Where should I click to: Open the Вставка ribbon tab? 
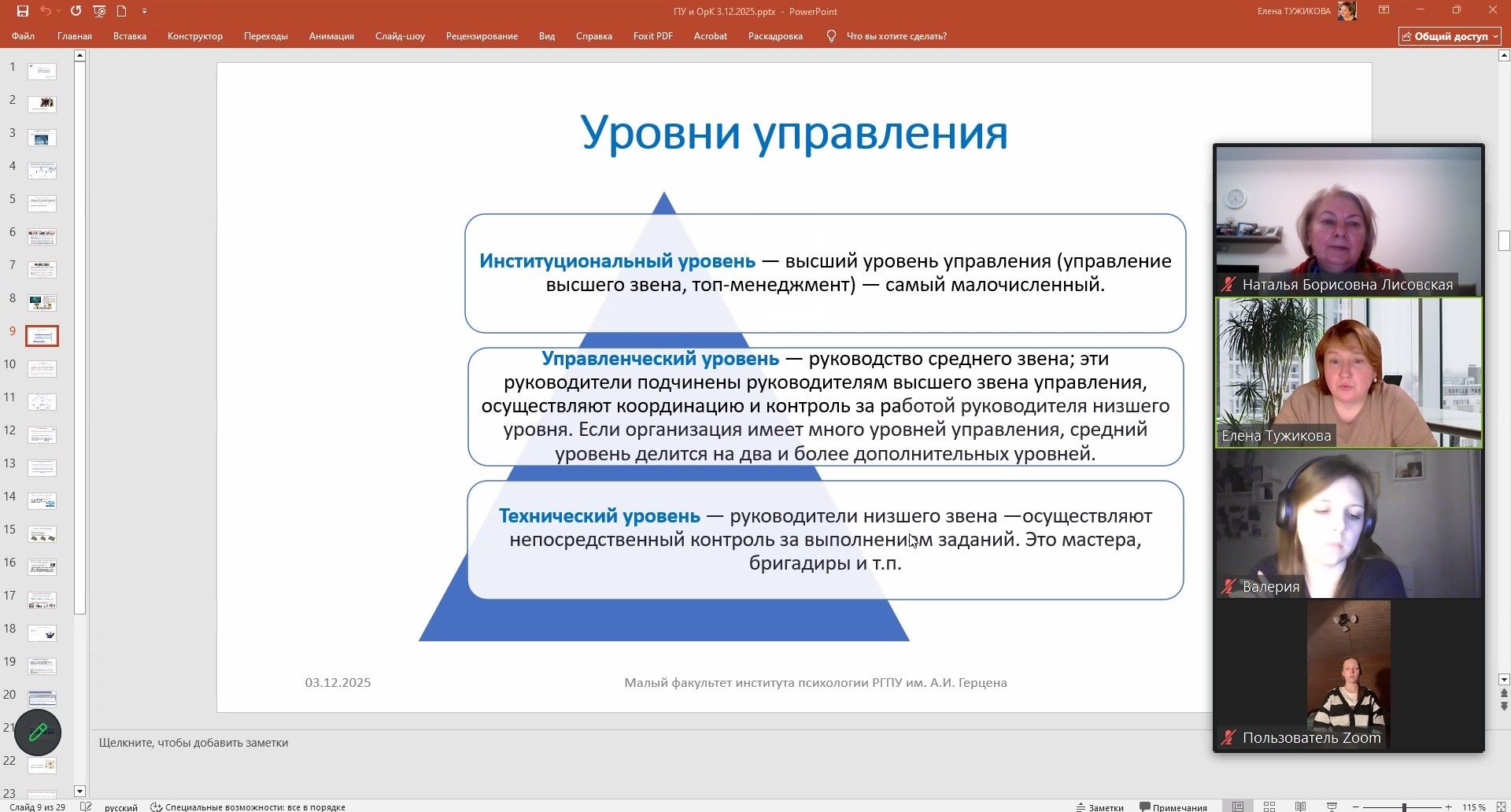[x=129, y=36]
